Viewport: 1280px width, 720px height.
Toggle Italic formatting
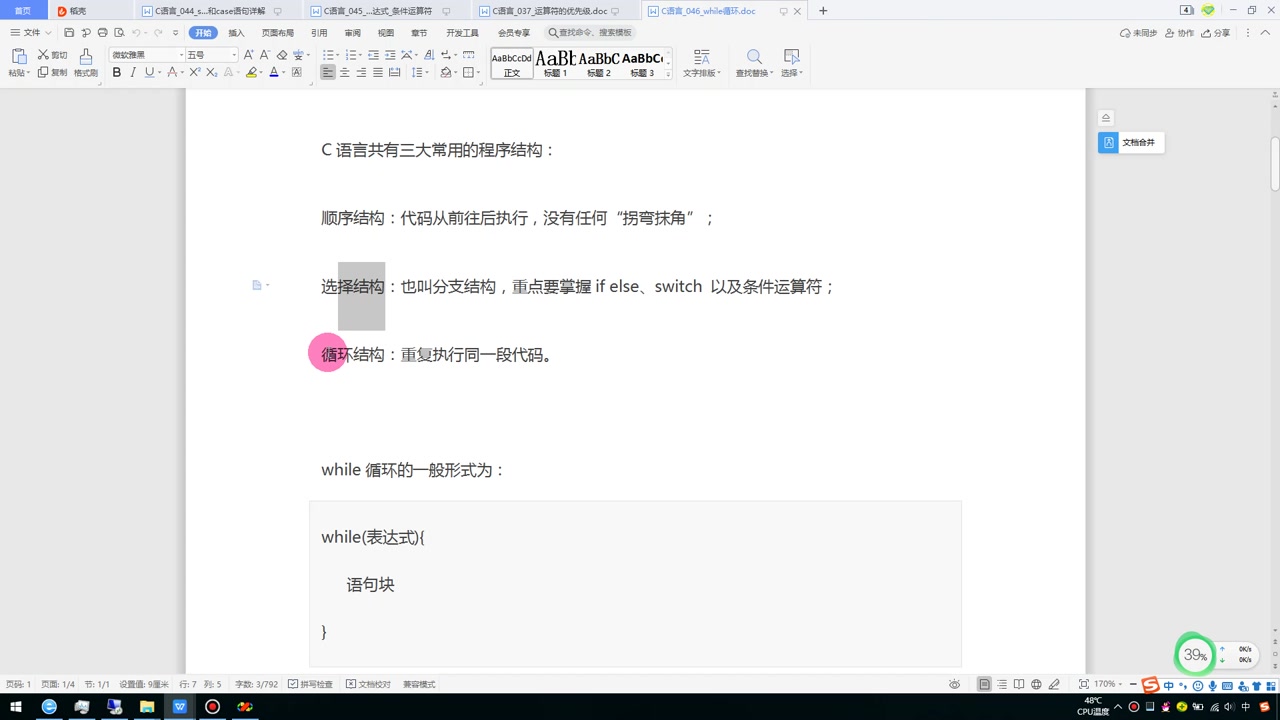133,72
